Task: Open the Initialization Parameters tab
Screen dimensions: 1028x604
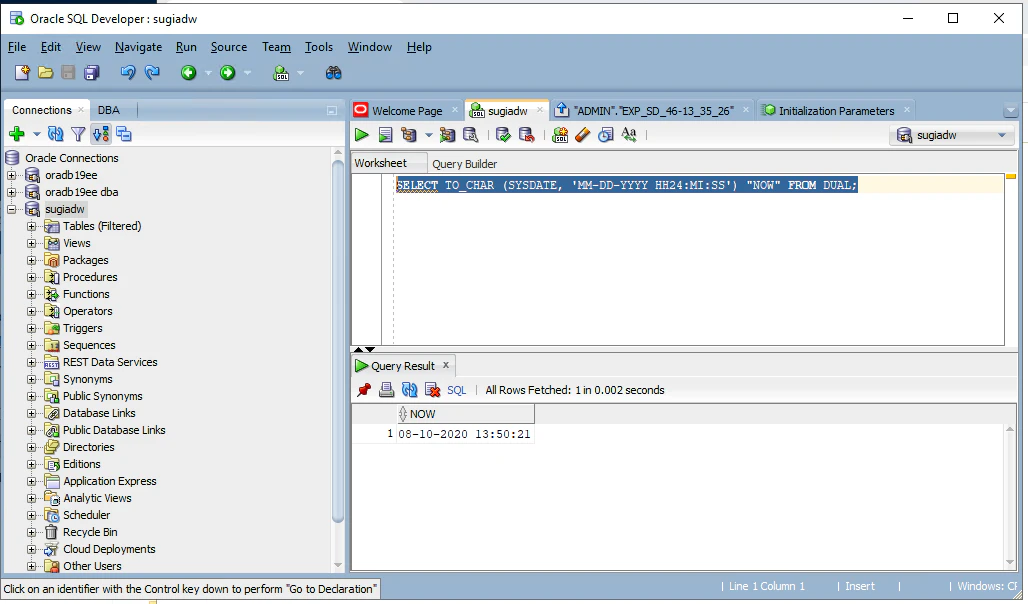Action: pyautogui.click(x=837, y=111)
